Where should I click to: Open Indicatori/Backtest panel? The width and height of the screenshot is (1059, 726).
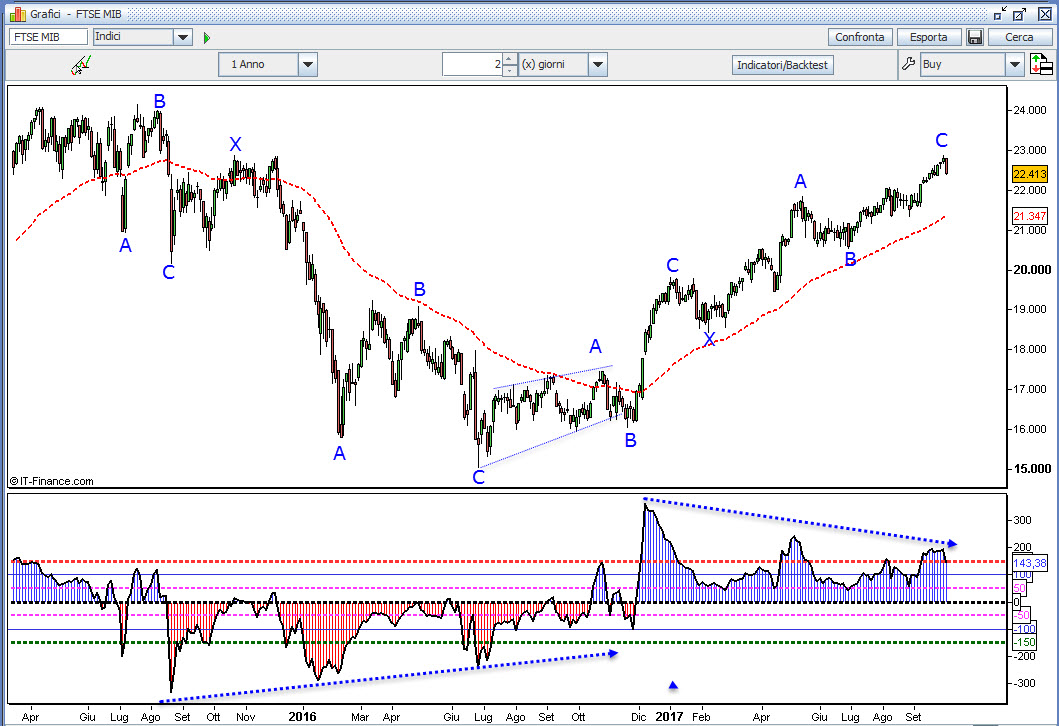click(x=782, y=65)
